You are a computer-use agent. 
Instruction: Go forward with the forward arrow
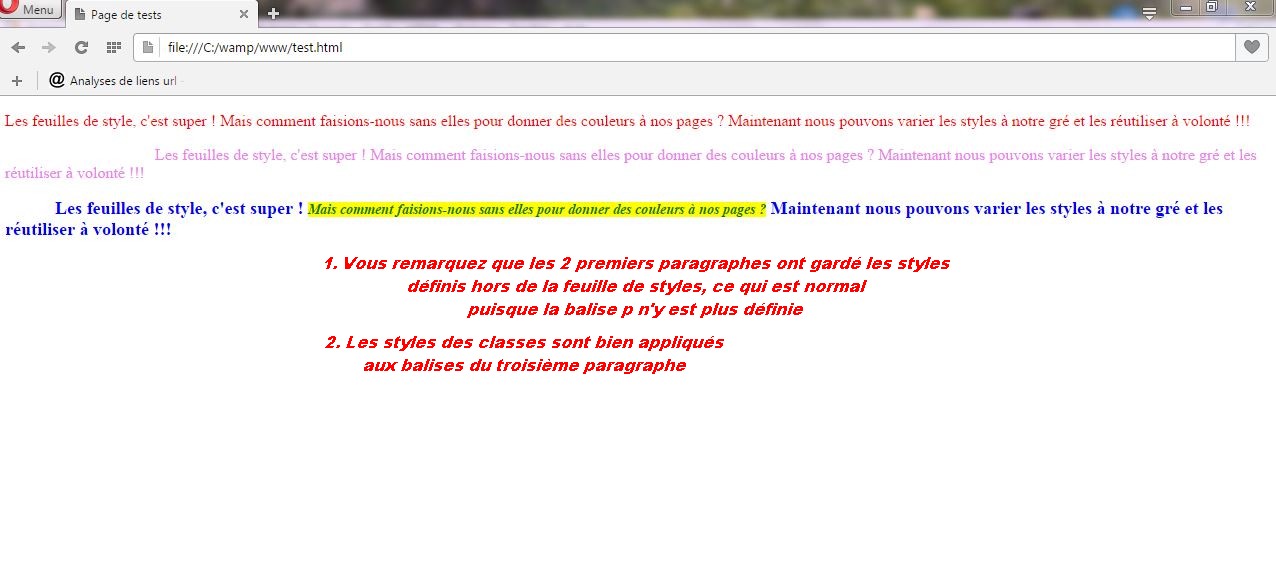[x=49, y=47]
